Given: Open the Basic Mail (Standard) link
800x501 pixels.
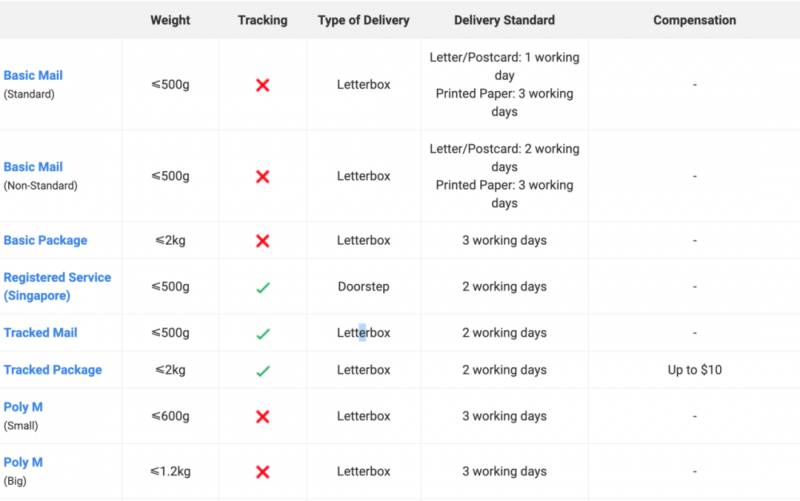Looking at the screenshot, I should click(x=33, y=76).
